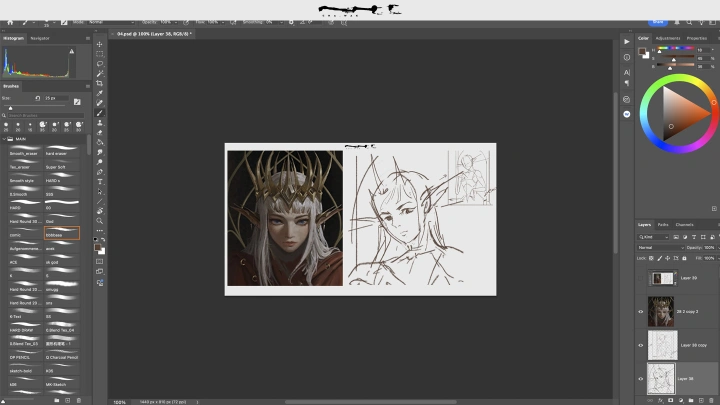Viewport: 720px width, 405px height.
Task: Select the Pen tool
Action: click(x=100, y=172)
